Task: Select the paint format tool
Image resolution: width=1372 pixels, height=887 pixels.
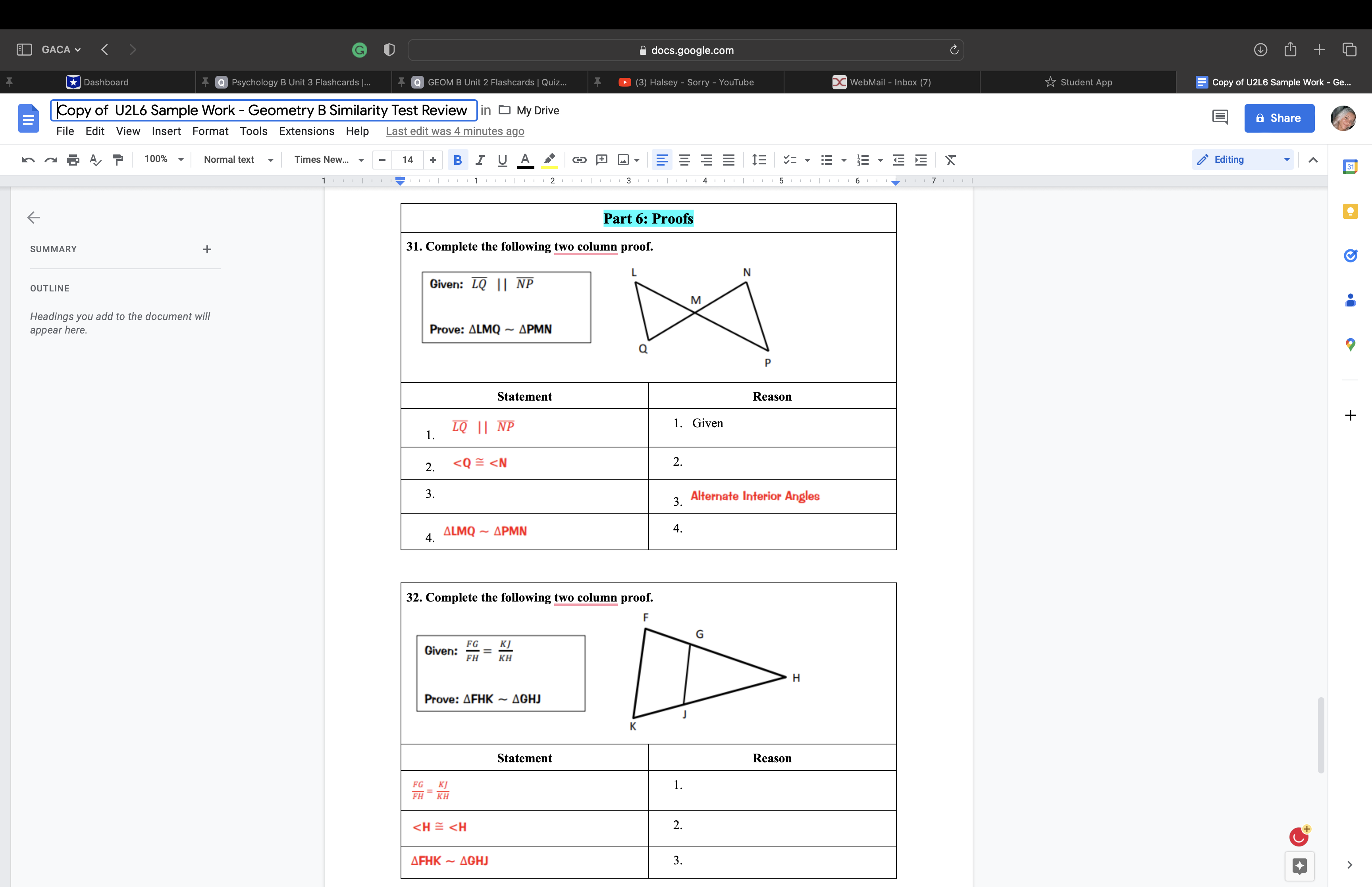Action: point(118,160)
